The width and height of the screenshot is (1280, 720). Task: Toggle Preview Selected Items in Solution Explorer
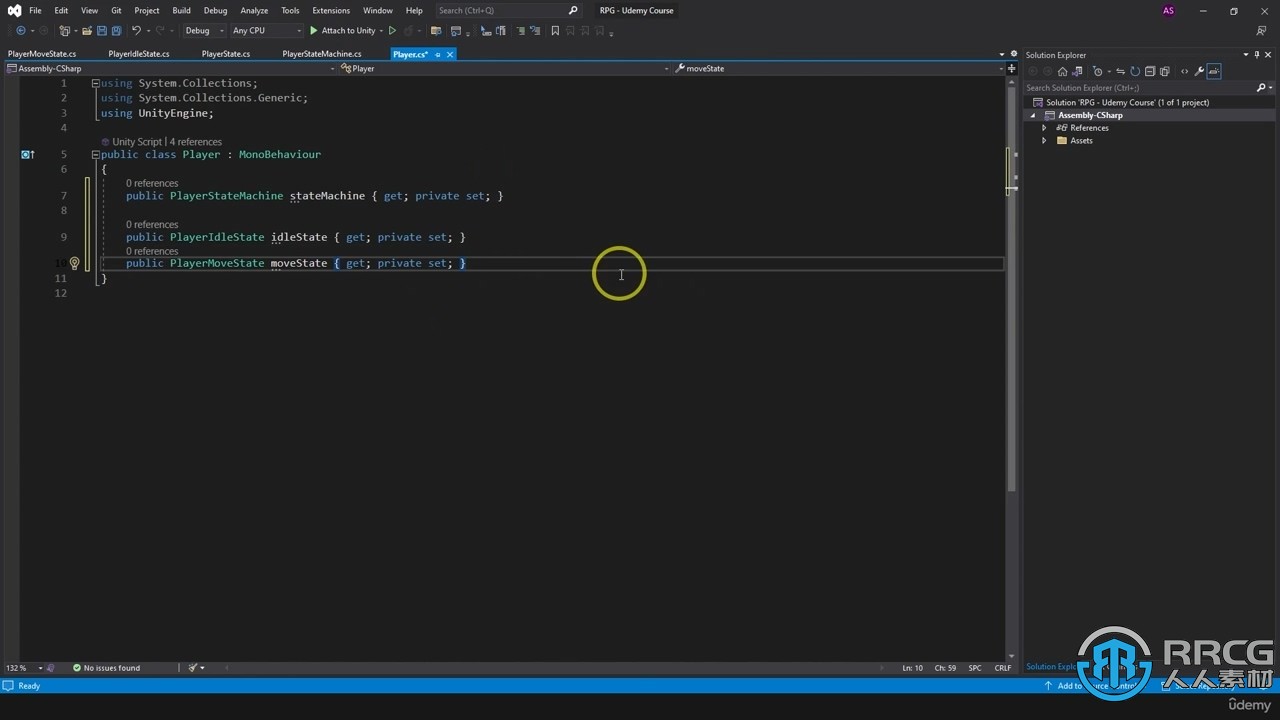tap(1214, 71)
